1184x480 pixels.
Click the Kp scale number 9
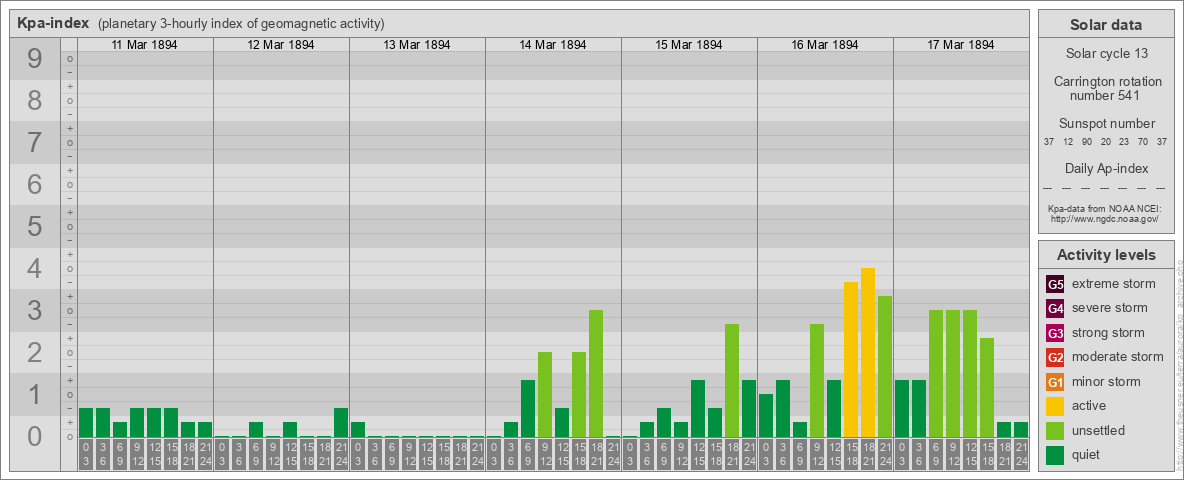(x=35, y=59)
